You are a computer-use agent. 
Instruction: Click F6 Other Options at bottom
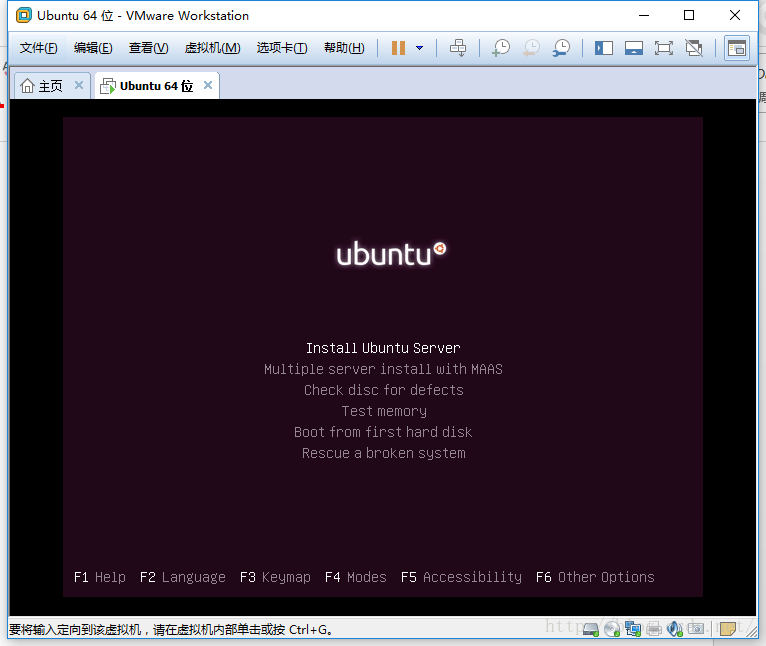tap(595, 577)
